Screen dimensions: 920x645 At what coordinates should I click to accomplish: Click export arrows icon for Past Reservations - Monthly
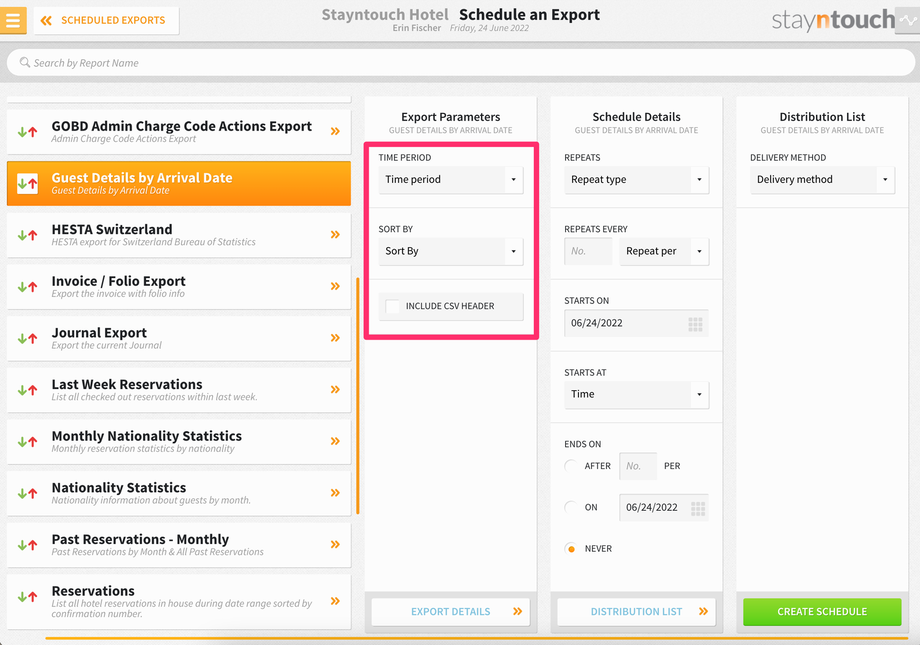pyautogui.click(x=27, y=545)
